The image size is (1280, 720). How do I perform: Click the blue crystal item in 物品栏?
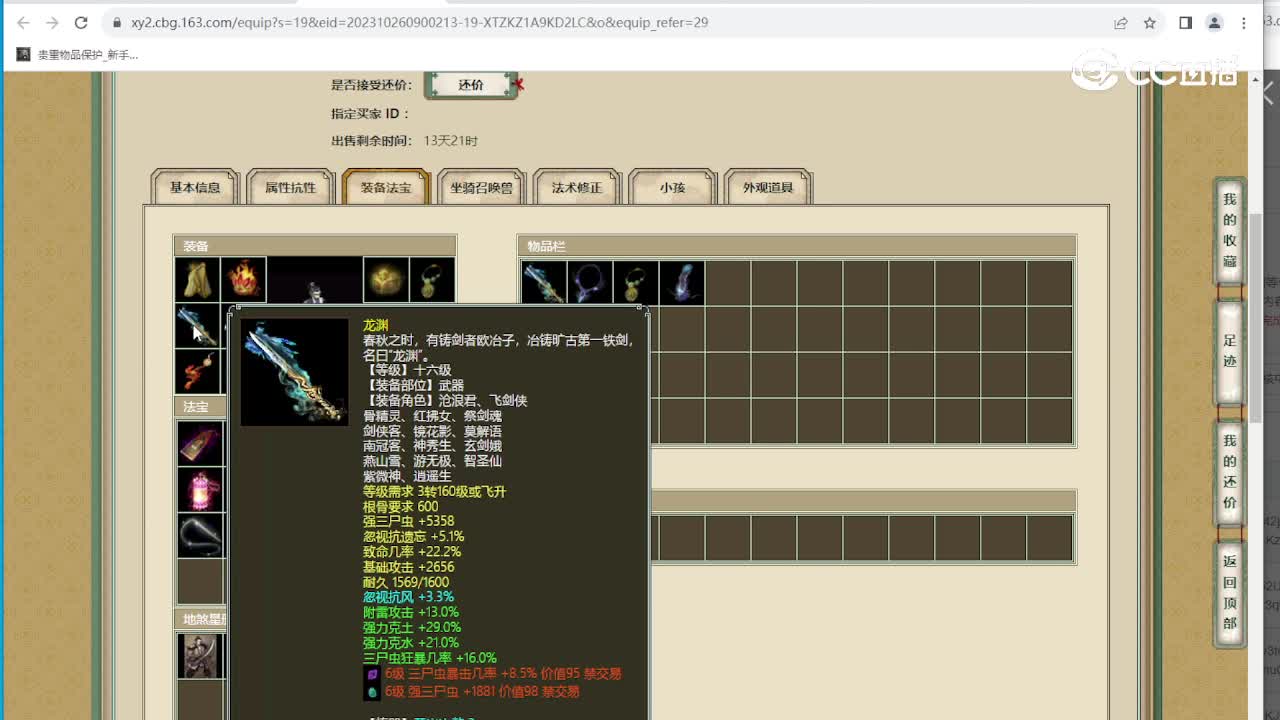681,283
